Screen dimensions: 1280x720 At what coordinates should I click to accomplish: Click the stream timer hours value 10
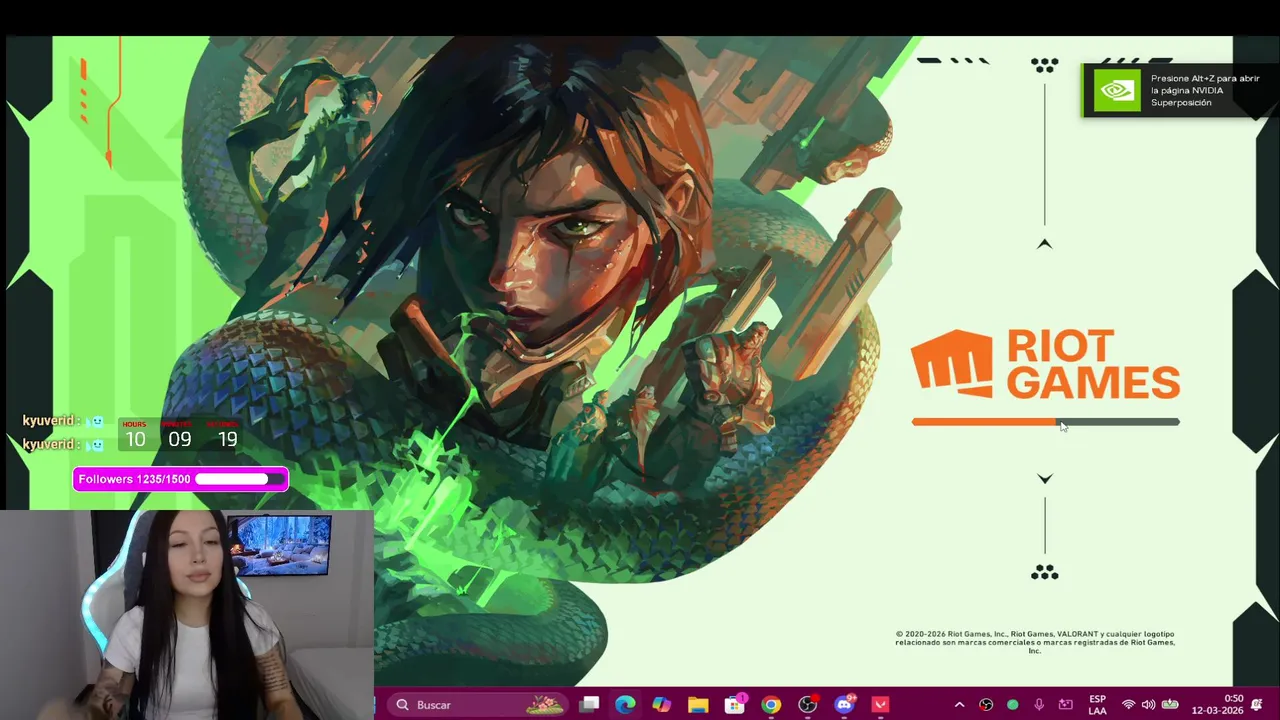click(135, 439)
